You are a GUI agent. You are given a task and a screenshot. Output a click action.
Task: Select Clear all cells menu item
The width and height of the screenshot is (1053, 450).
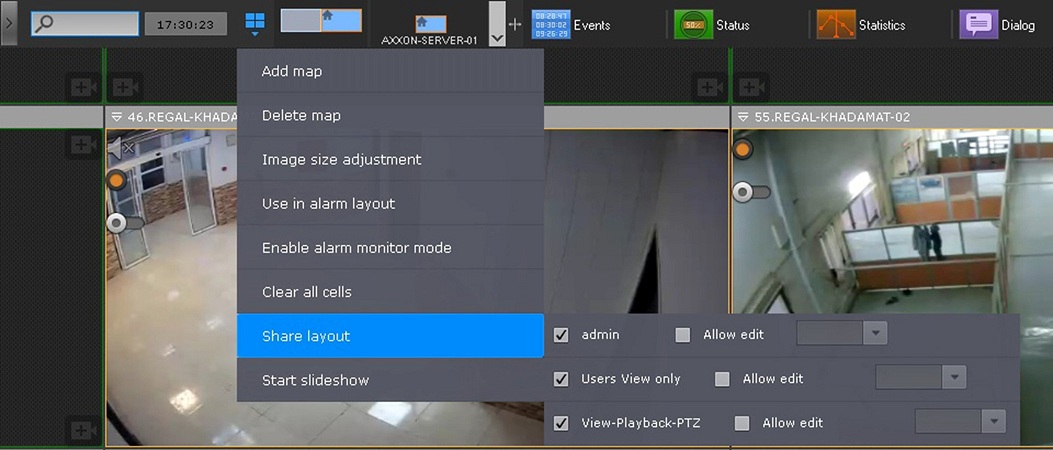click(306, 292)
